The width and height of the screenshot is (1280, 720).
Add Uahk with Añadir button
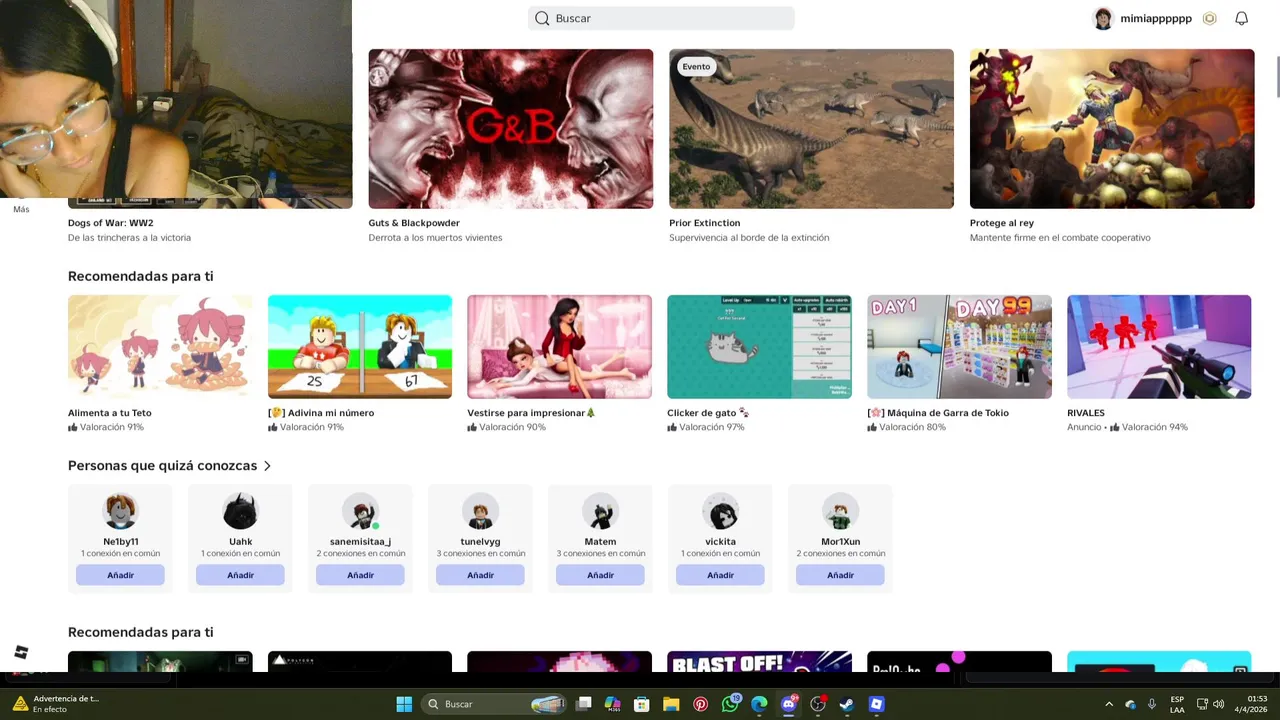[240, 575]
